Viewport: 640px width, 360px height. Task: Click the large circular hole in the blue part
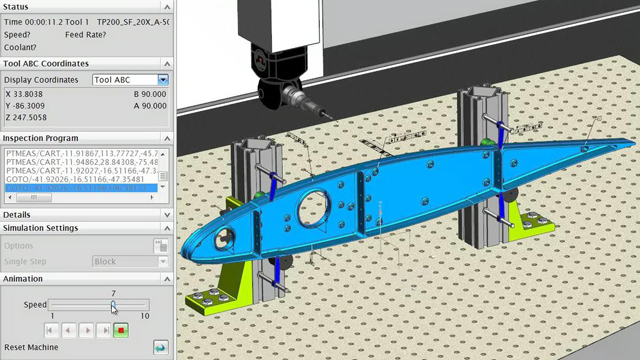point(315,208)
